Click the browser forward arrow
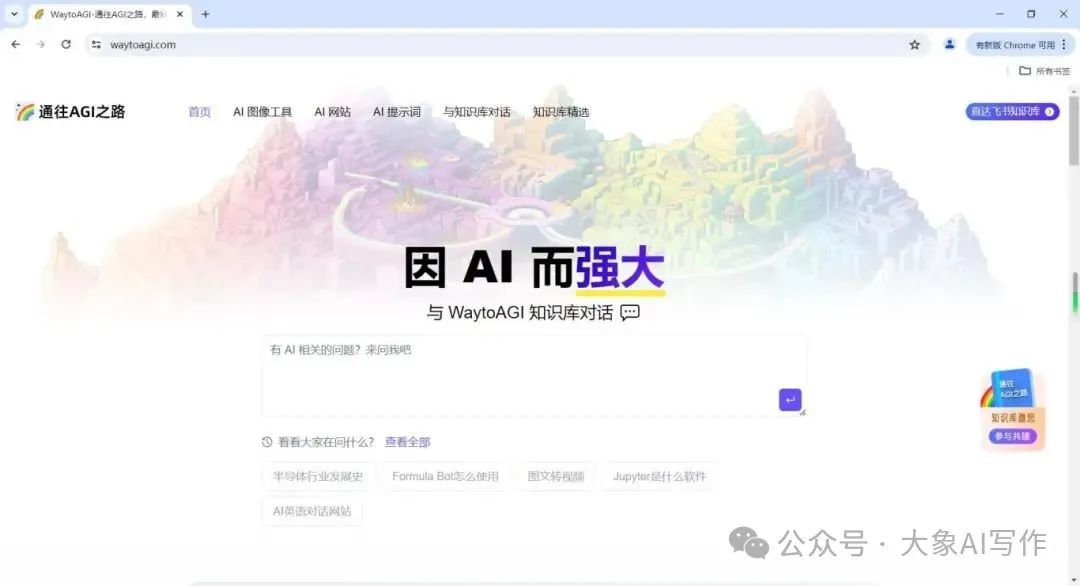The width and height of the screenshot is (1080, 586). click(41, 45)
